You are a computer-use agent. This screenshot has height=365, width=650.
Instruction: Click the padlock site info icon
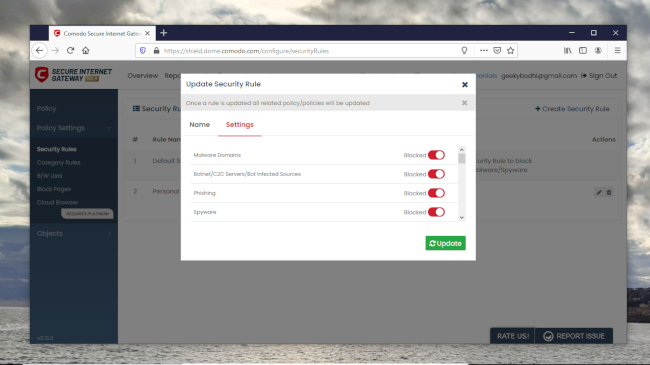tap(156, 51)
